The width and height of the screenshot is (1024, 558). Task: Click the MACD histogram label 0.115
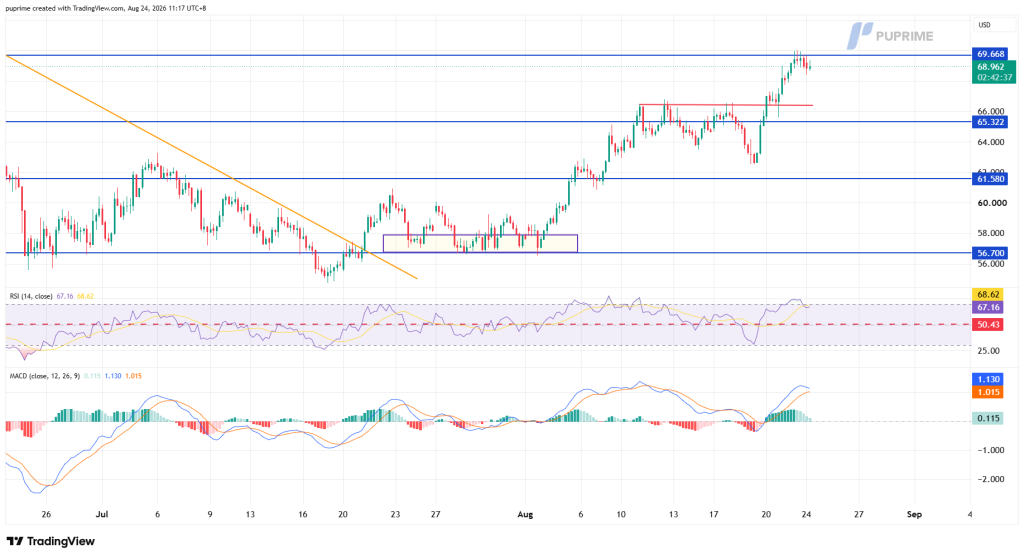pos(988,418)
